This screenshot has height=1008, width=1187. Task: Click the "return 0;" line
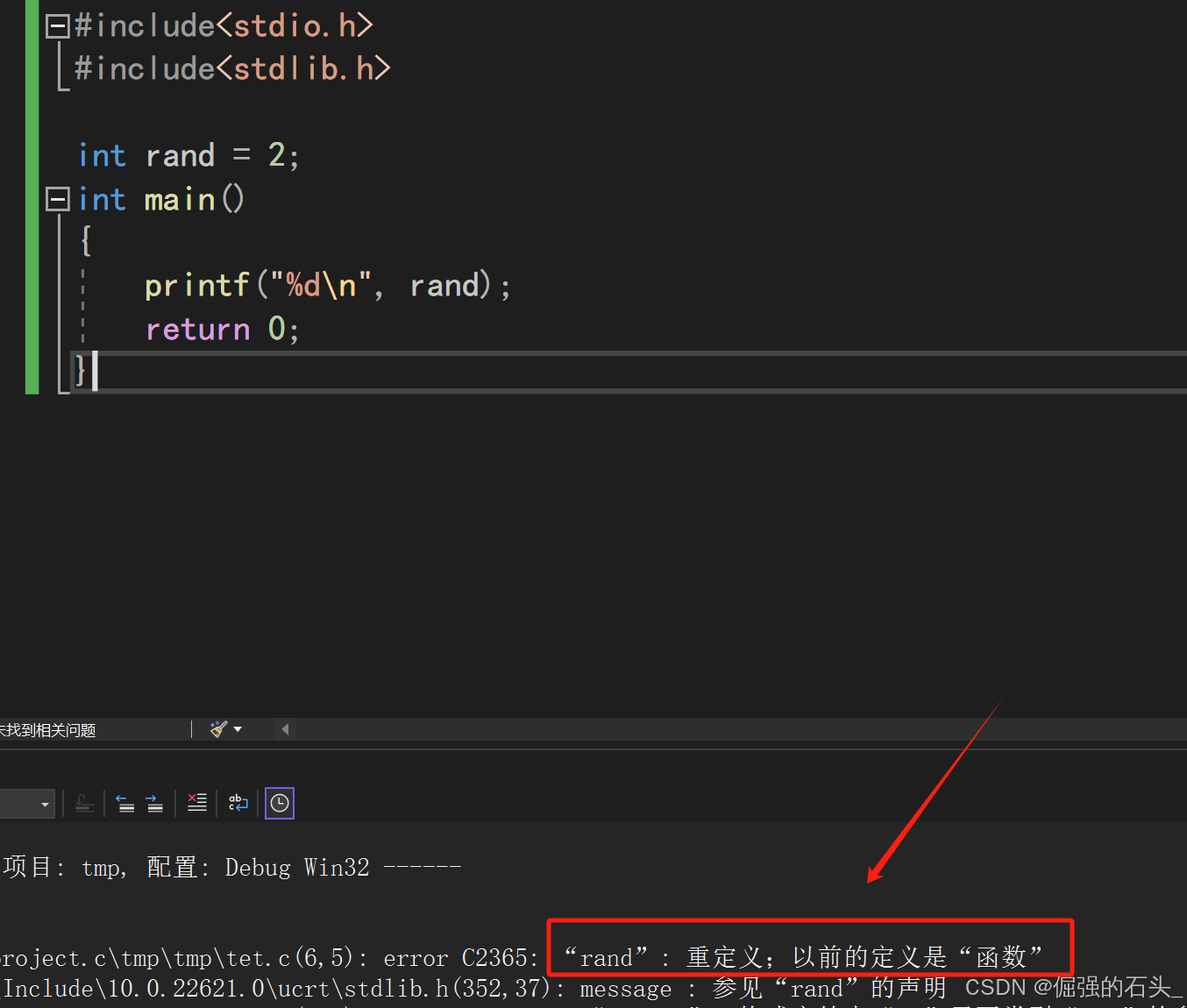pyautogui.click(x=223, y=330)
